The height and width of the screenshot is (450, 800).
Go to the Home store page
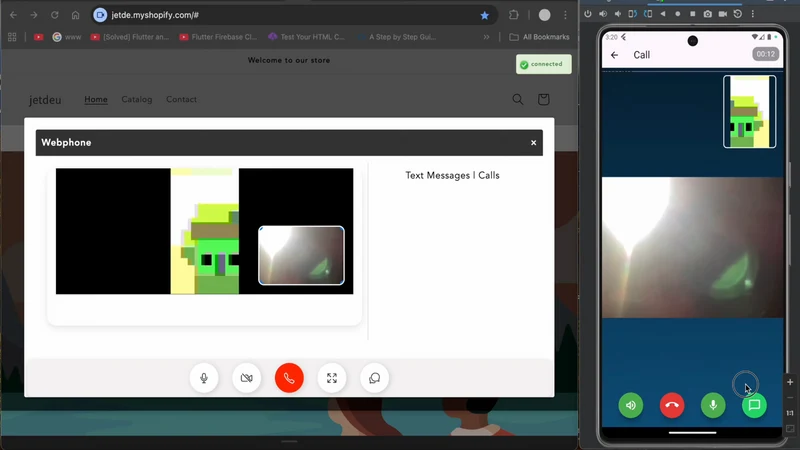96,99
